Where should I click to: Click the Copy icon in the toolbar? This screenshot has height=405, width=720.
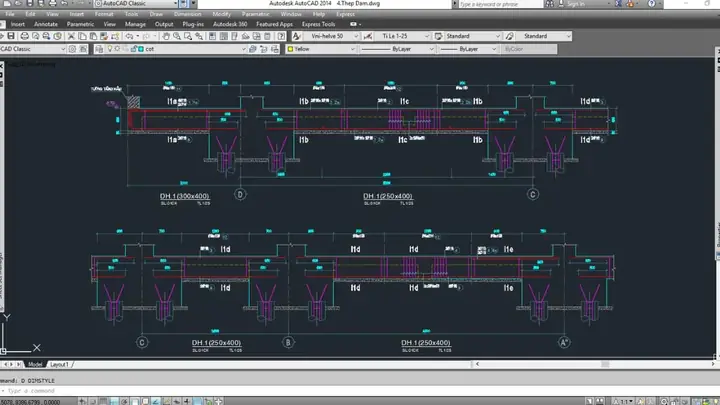82,36
